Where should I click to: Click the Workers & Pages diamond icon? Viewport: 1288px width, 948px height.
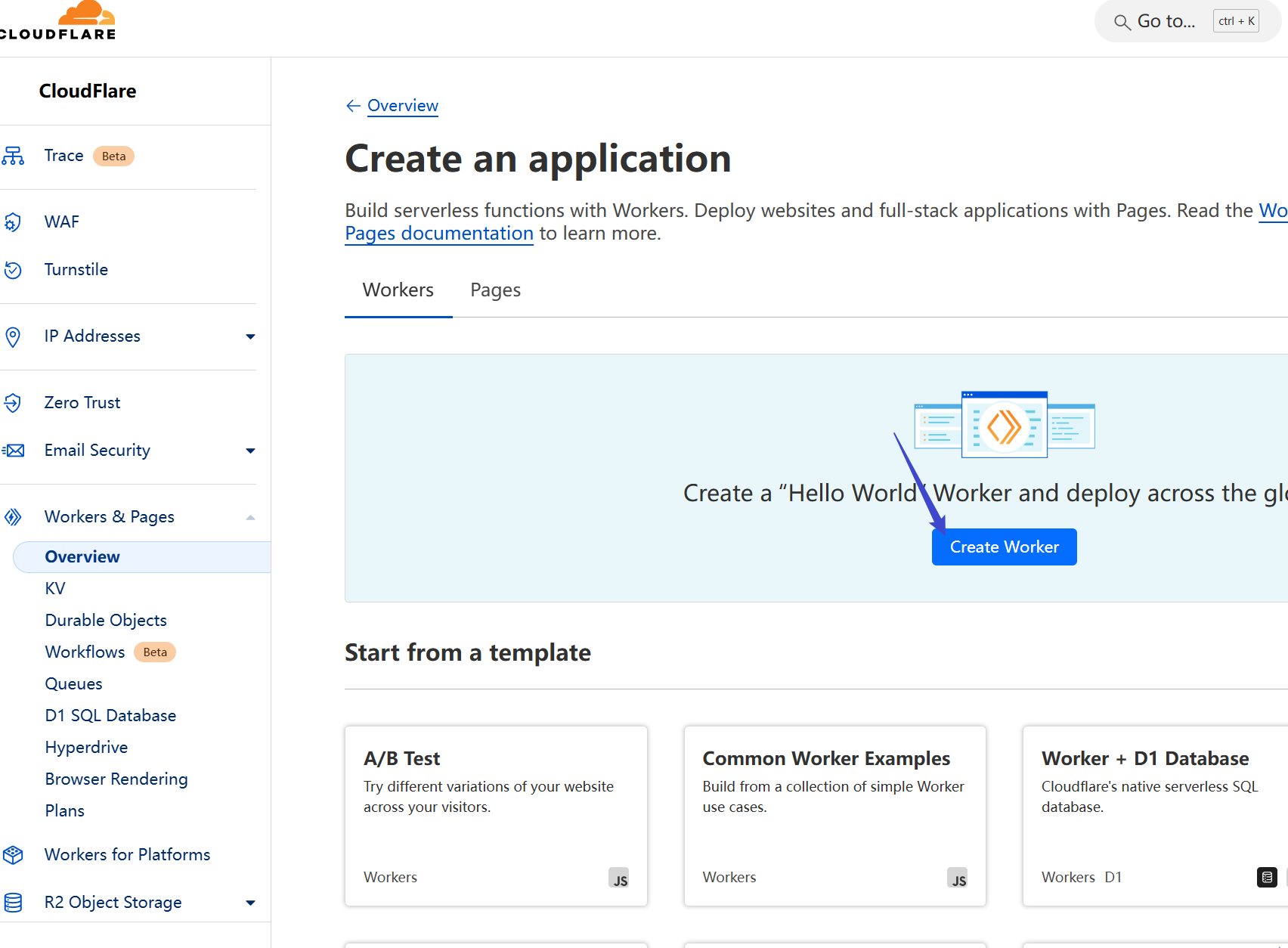pos(13,517)
